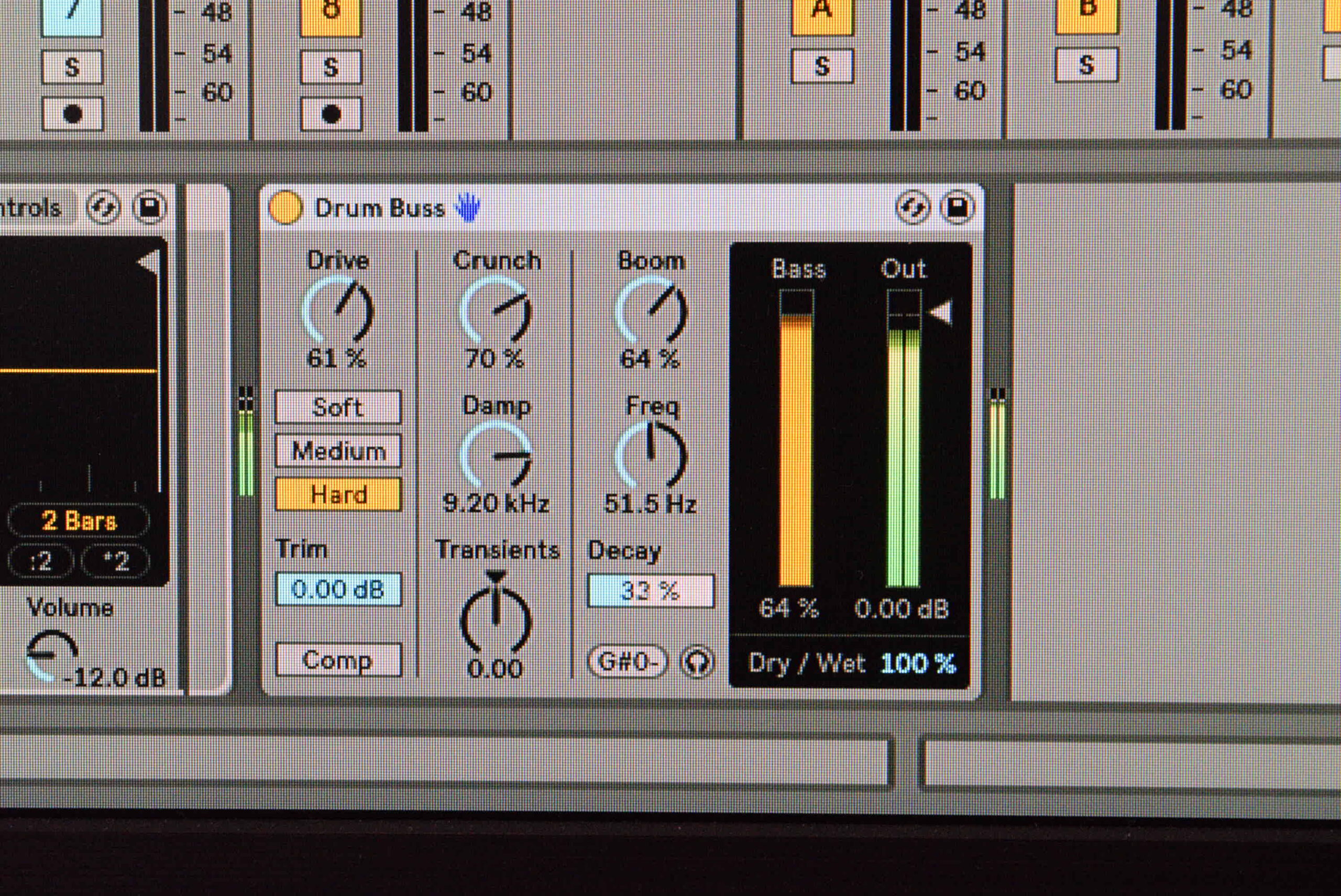Click the Drum Buss title text

point(380,208)
